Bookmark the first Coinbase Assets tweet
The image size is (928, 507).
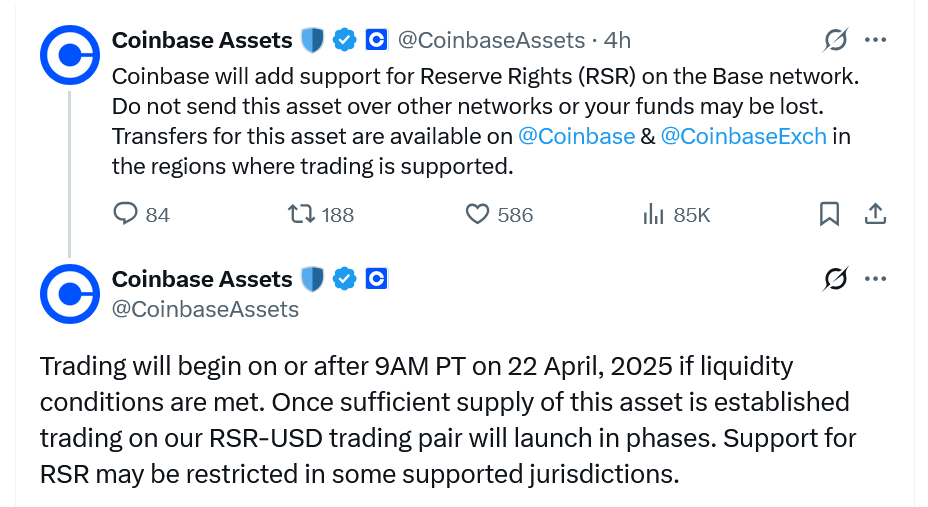829,214
